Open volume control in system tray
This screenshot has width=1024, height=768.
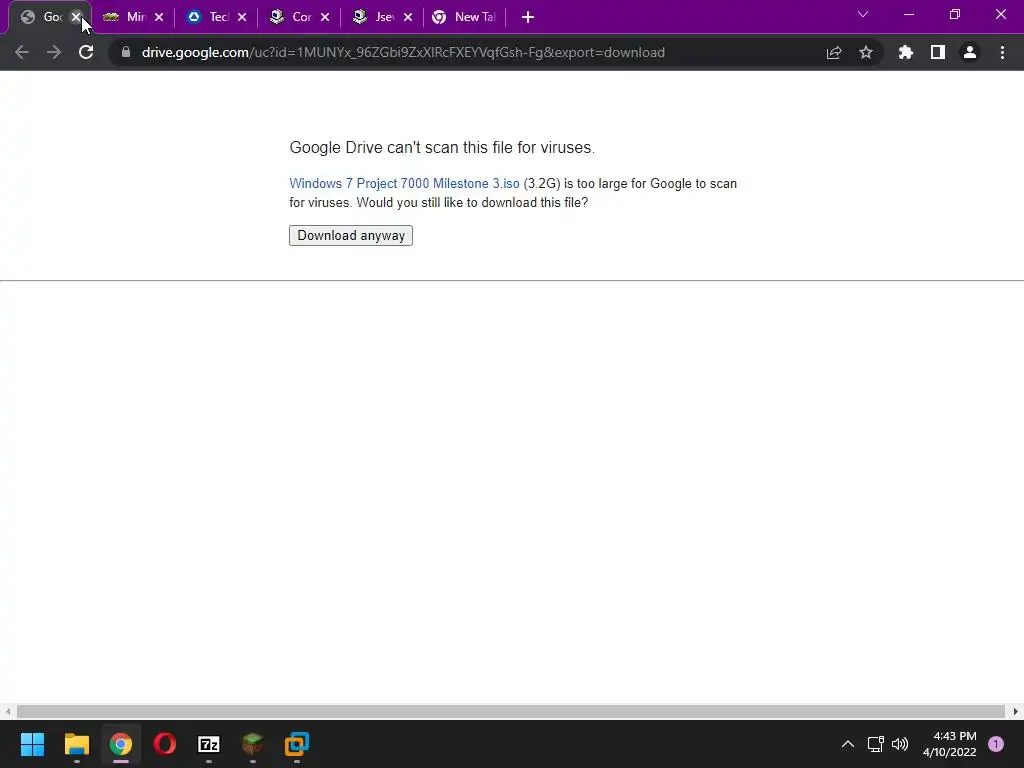[900, 744]
